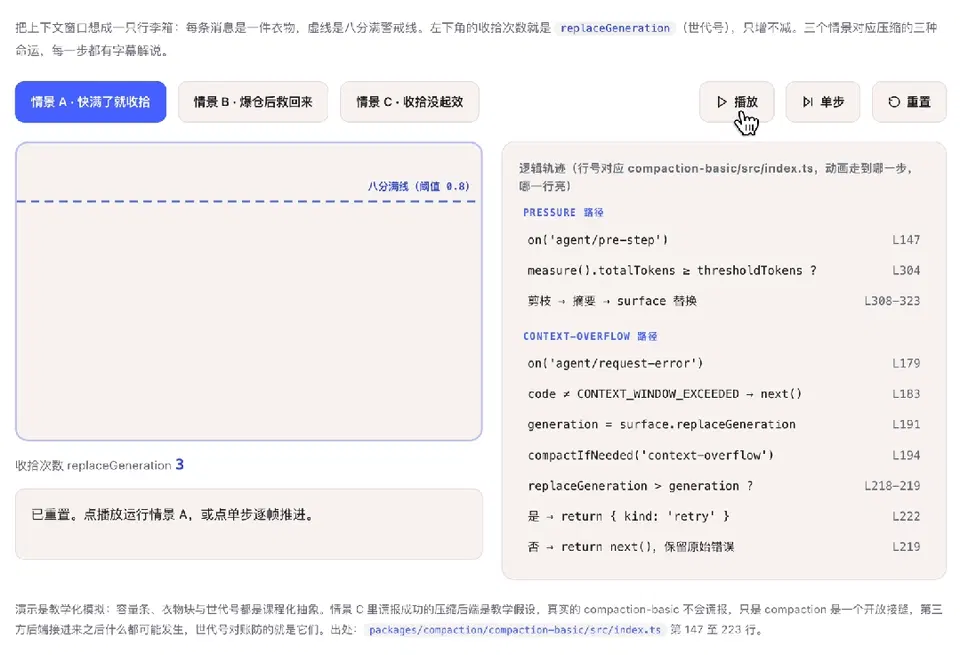
Task: Click the 逻辑轨迹 panel header text
Action: click(716, 177)
